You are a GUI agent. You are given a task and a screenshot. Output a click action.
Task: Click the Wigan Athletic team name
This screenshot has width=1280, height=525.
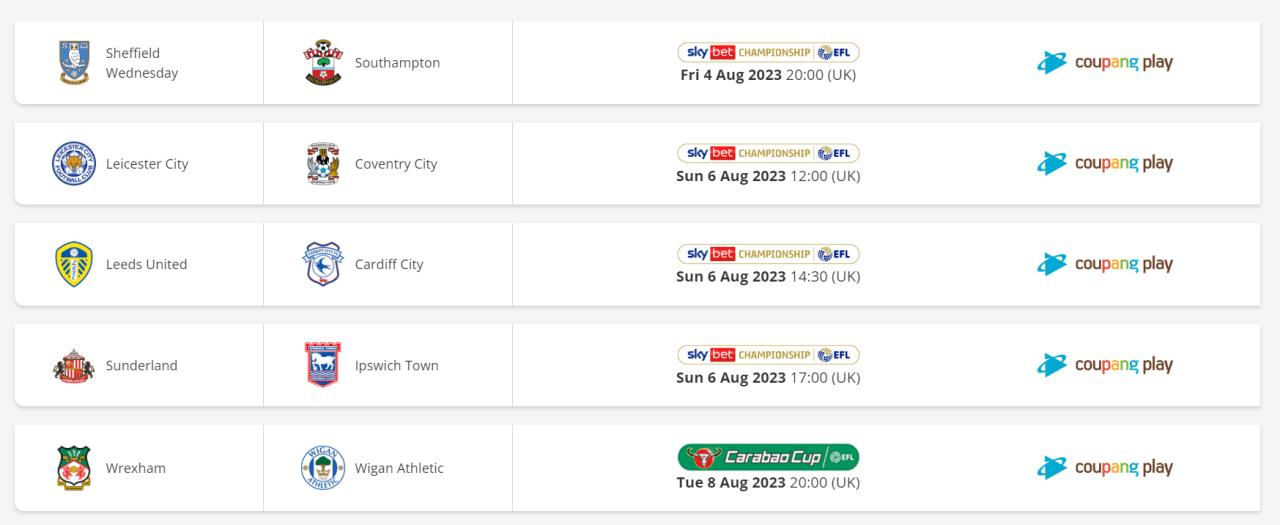(399, 468)
